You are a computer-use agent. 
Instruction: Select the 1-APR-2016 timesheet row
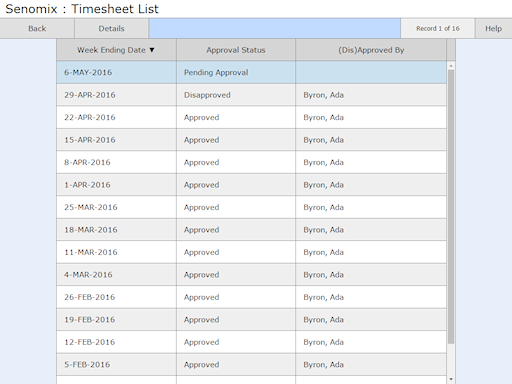[x=251, y=185]
